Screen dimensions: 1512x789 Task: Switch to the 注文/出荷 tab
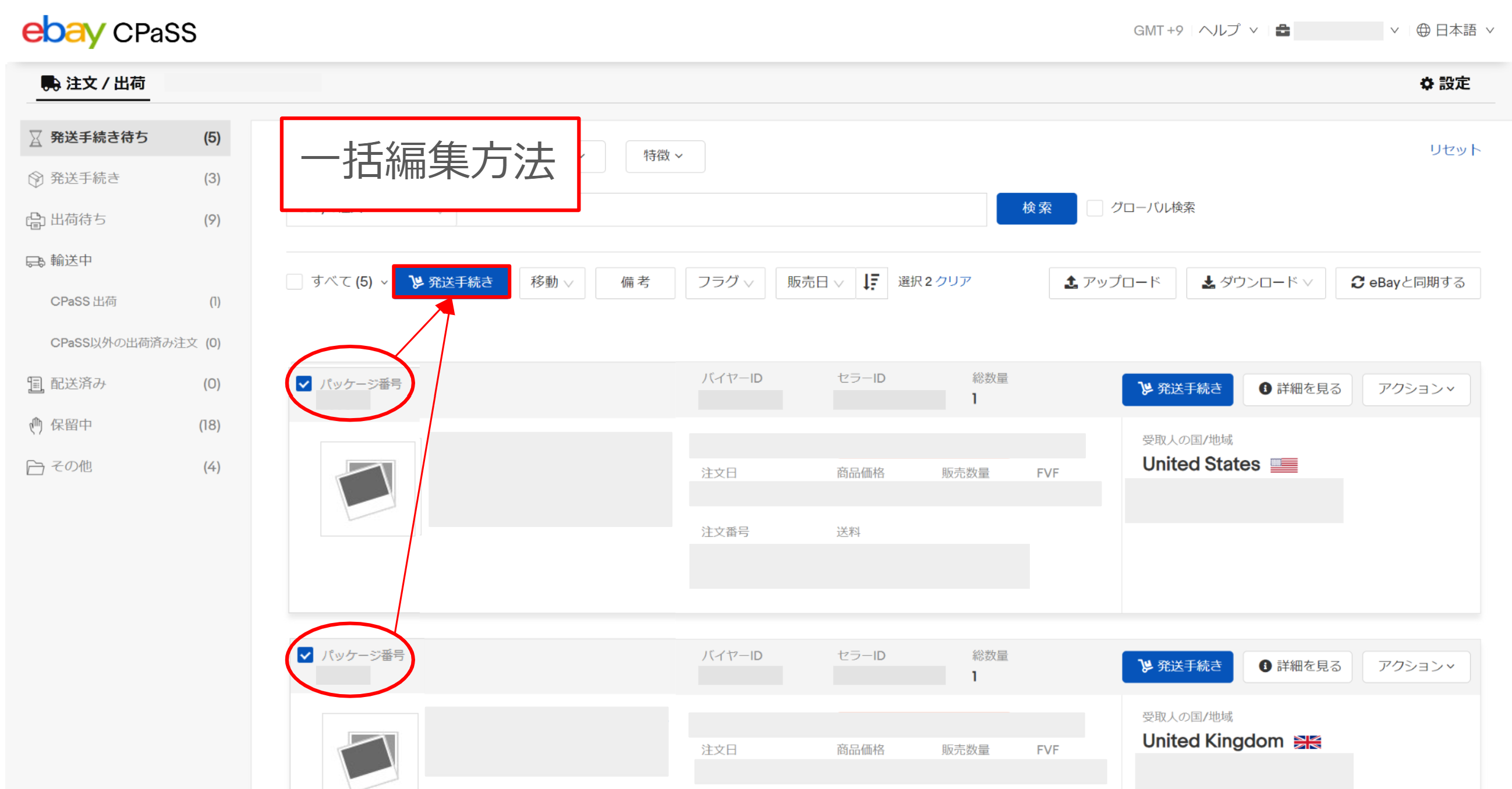tap(92, 83)
